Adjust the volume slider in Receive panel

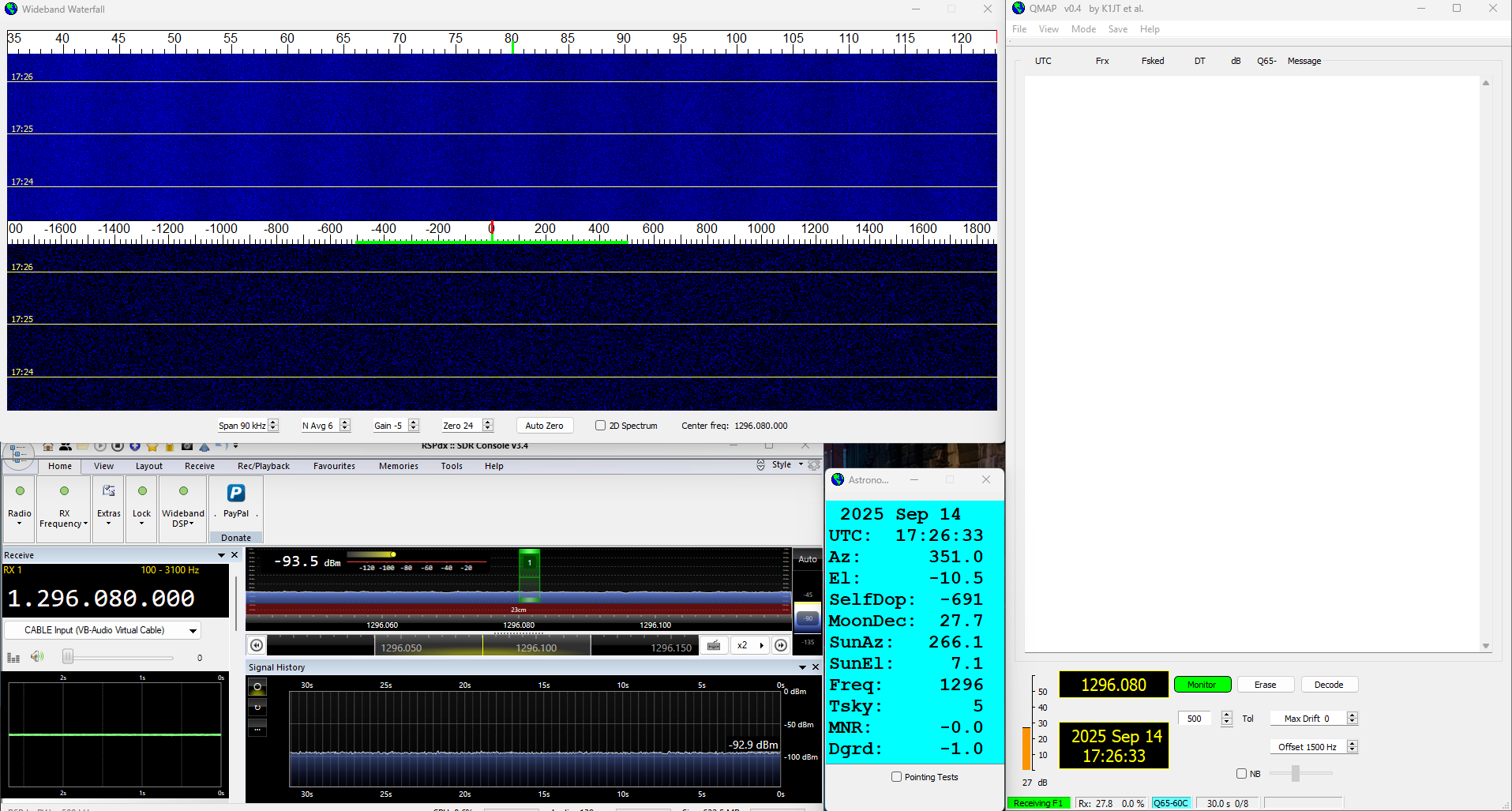[69, 657]
